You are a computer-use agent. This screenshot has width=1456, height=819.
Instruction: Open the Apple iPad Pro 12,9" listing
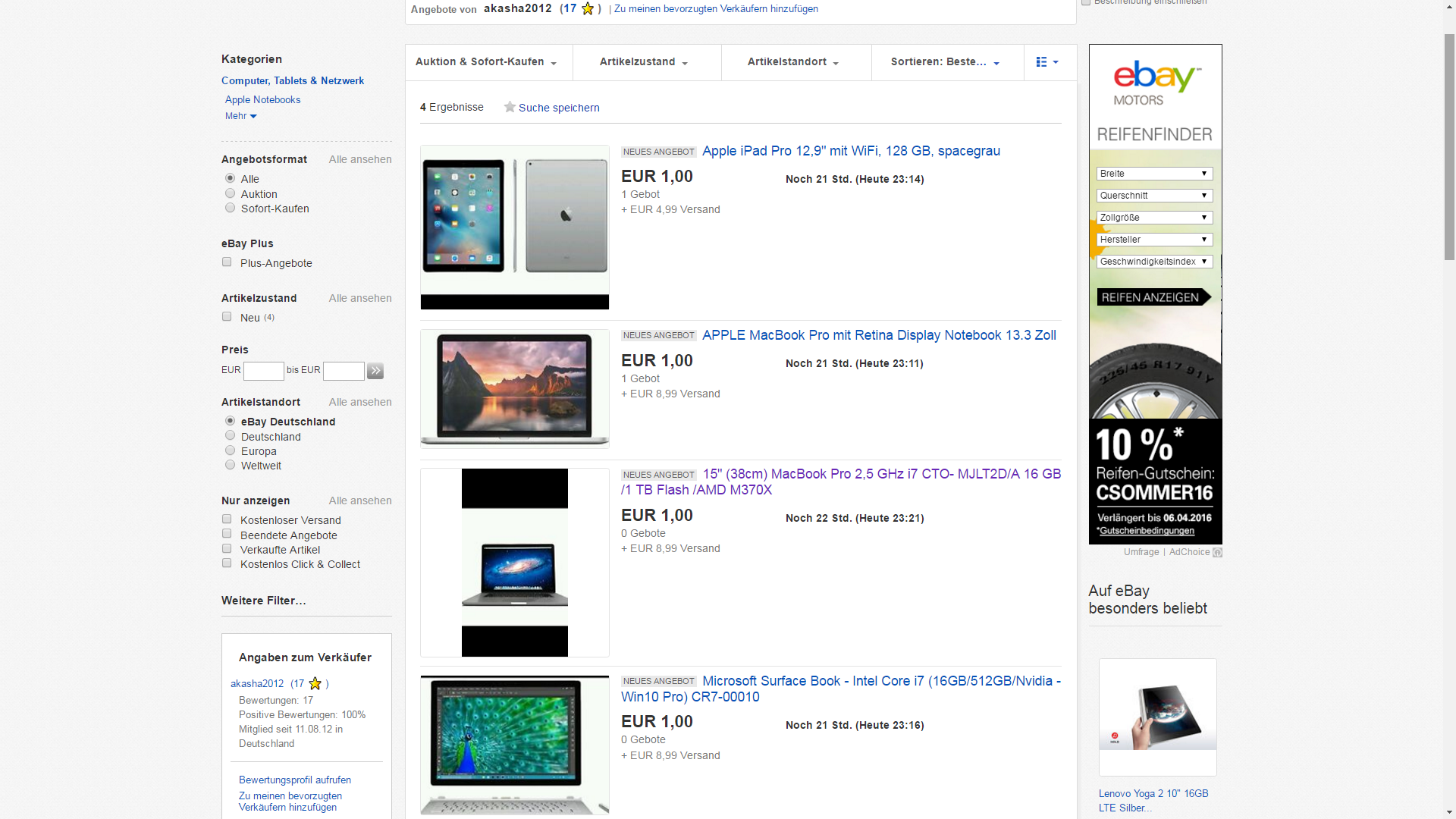point(851,151)
